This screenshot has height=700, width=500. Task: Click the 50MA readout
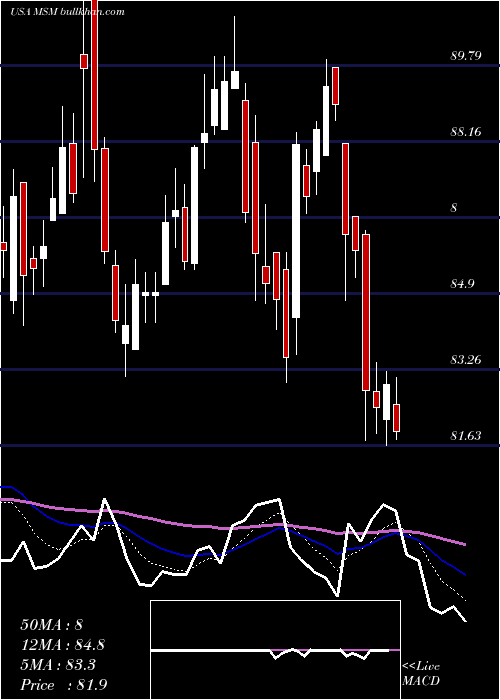coord(51,625)
